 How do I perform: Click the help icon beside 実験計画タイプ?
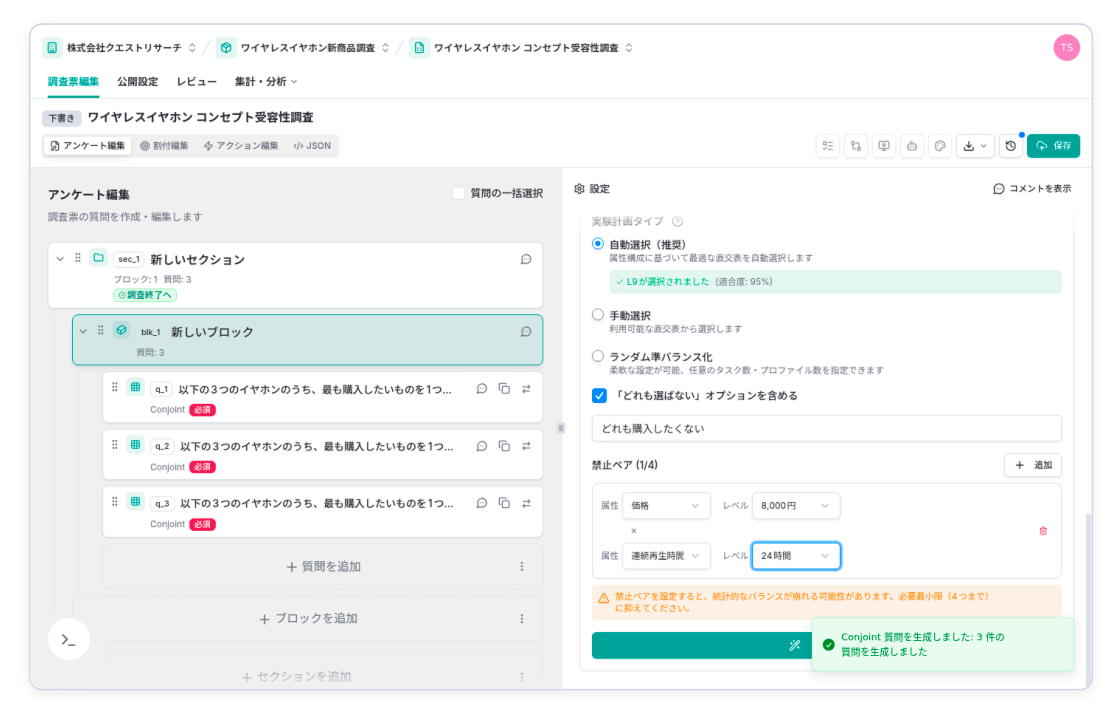(x=677, y=222)
